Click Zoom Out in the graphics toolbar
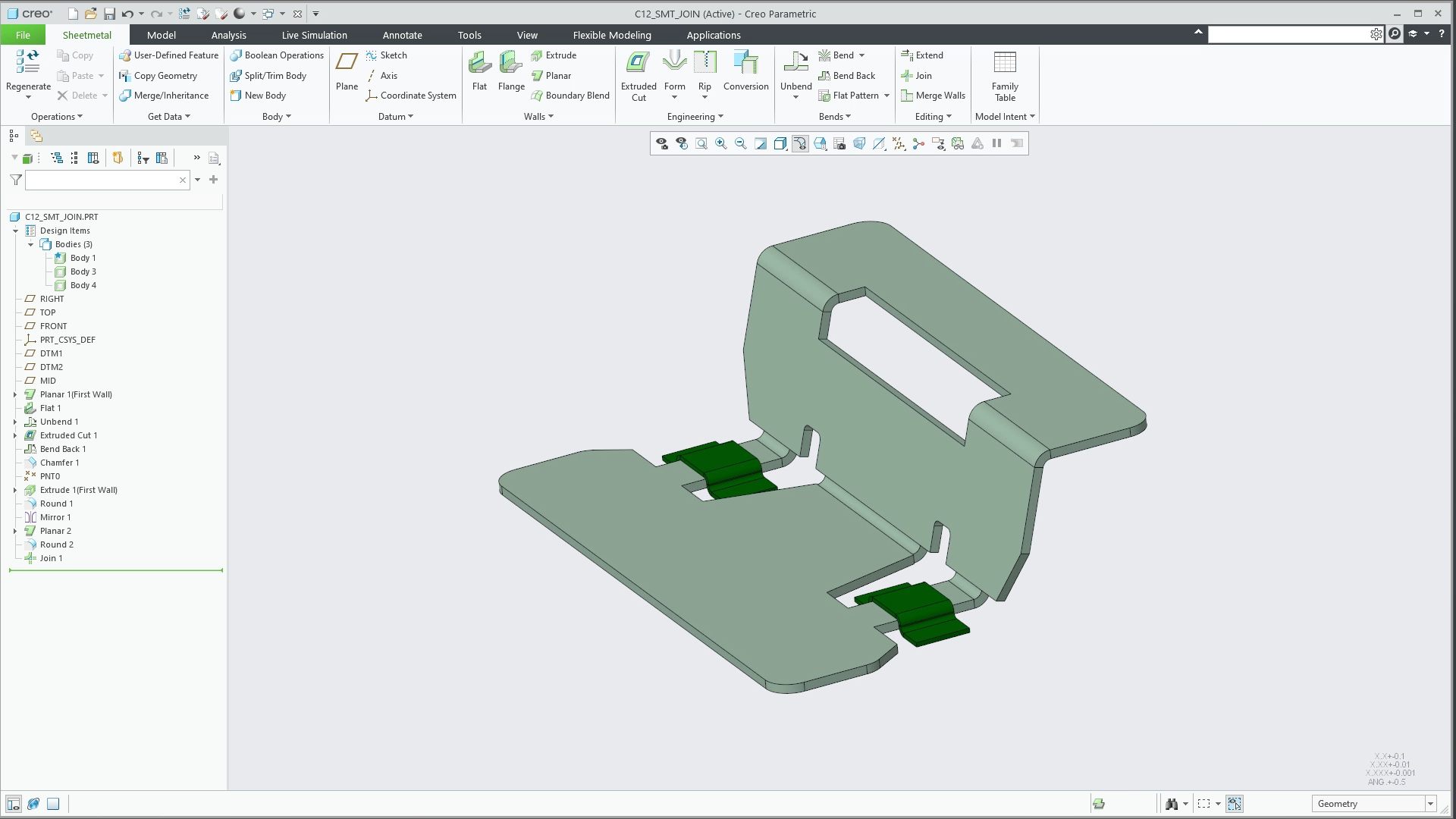Image resolution: width=1456 pixels, height=819 pixels. tap(741, 143)
